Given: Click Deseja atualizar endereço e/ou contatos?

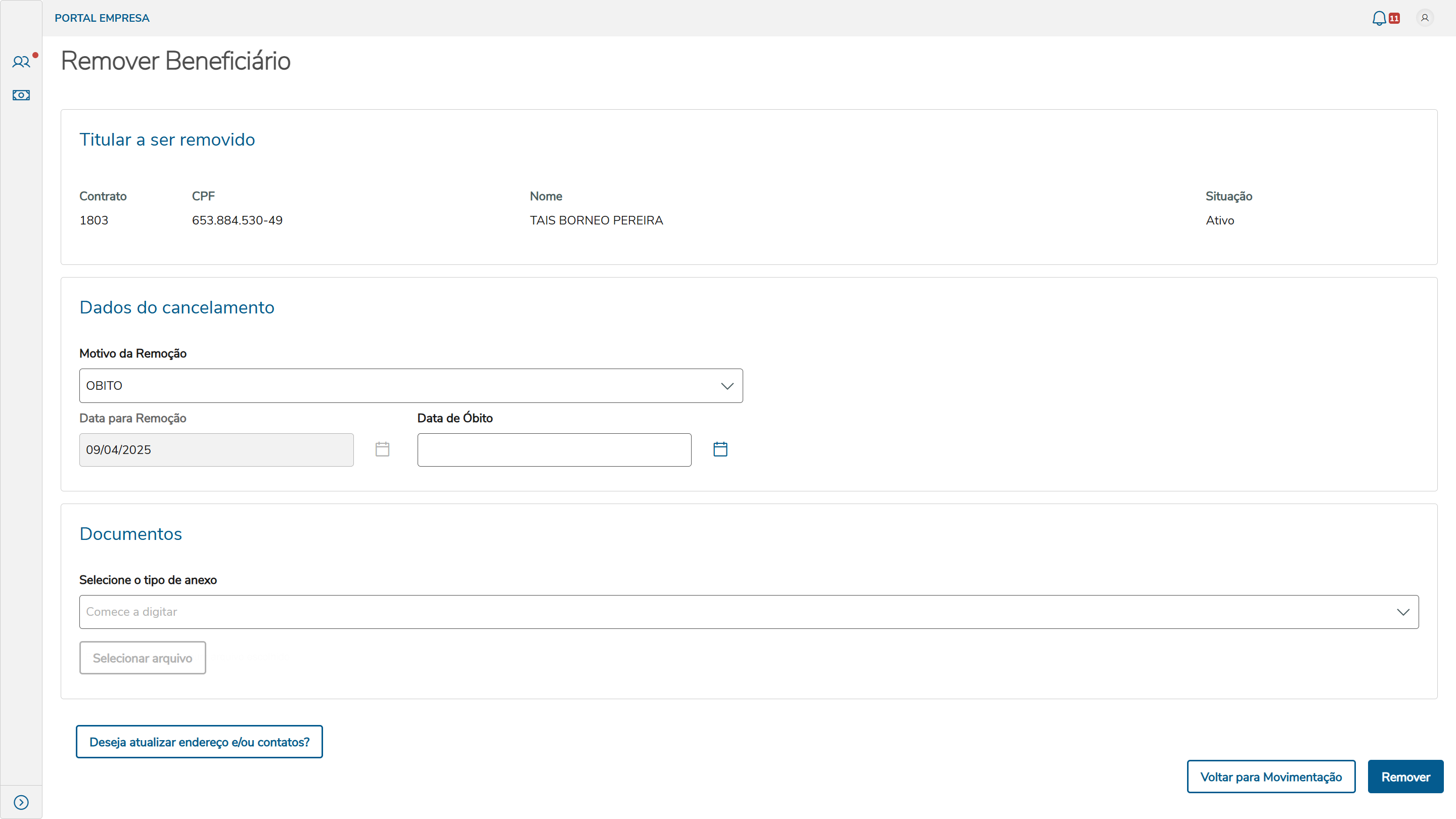Looking at the screenshot, I should pyautogui.click(x=199, y=742).
